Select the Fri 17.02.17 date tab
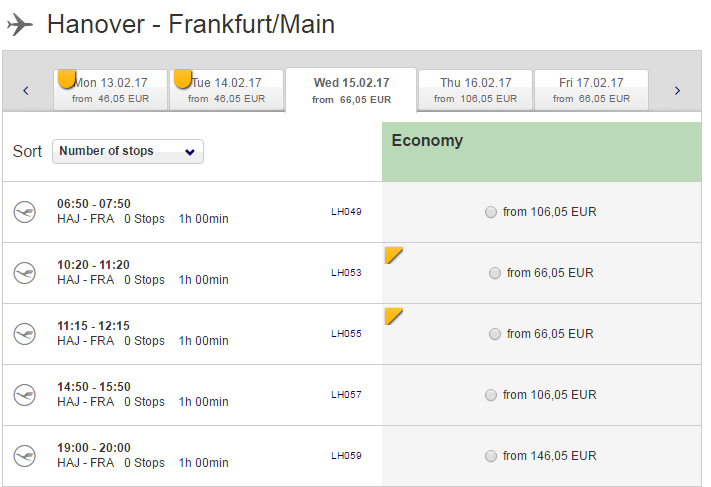The height and width of the screenshot is (487, 711). click(591, 90)
